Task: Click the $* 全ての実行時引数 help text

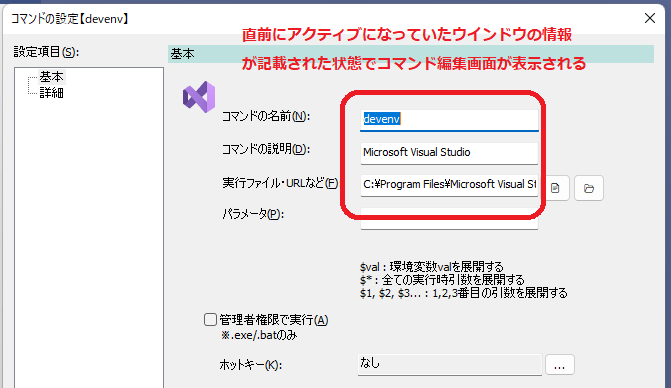Action: (x=442, y=280)
